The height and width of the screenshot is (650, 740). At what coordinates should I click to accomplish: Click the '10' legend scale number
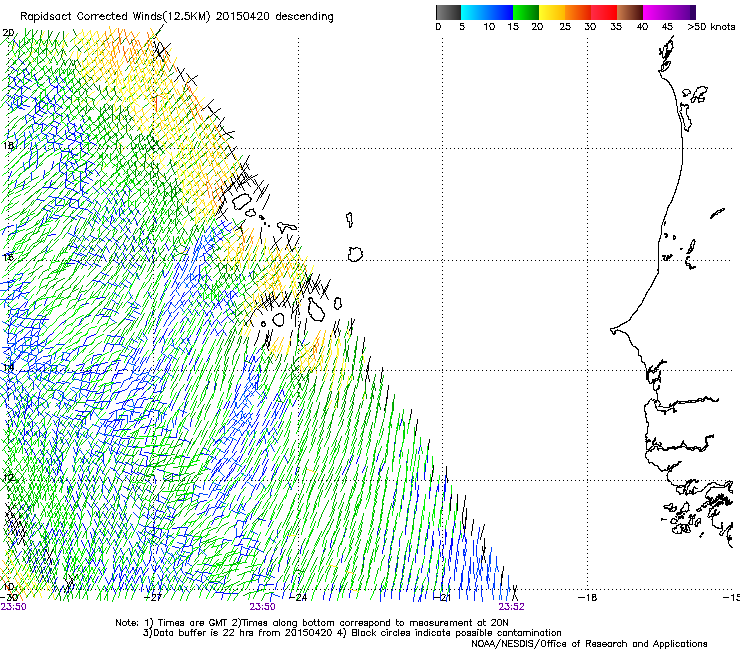click(x=489, y=27)
